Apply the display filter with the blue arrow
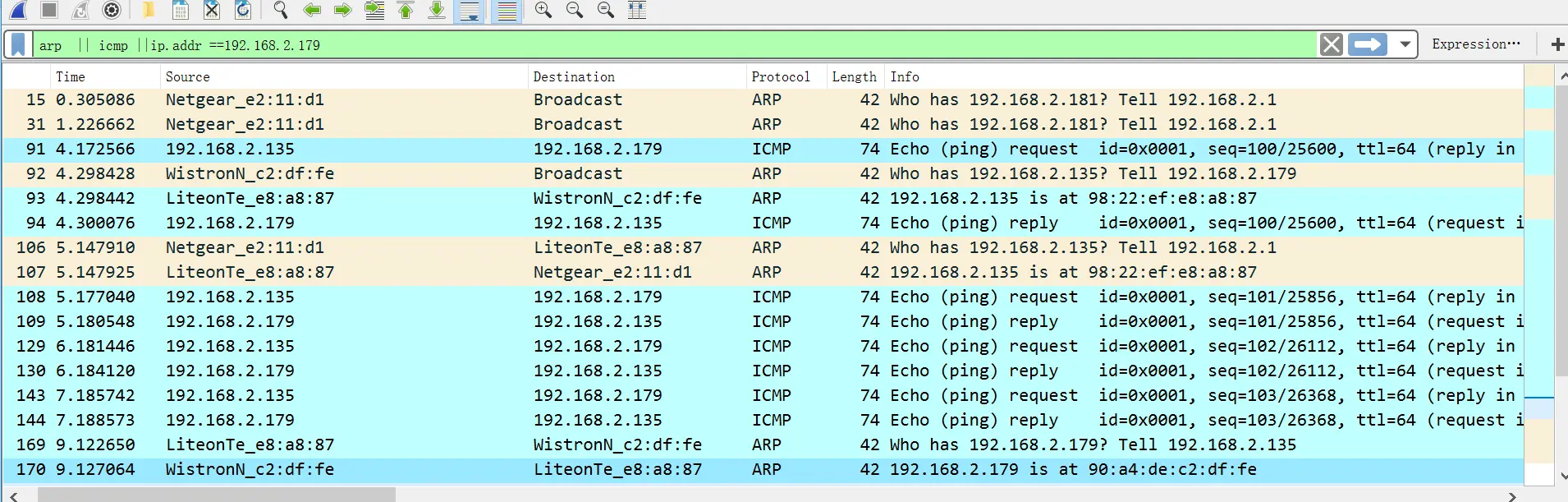Screen dimensions: 1568x502 [x=1368, y=44]
